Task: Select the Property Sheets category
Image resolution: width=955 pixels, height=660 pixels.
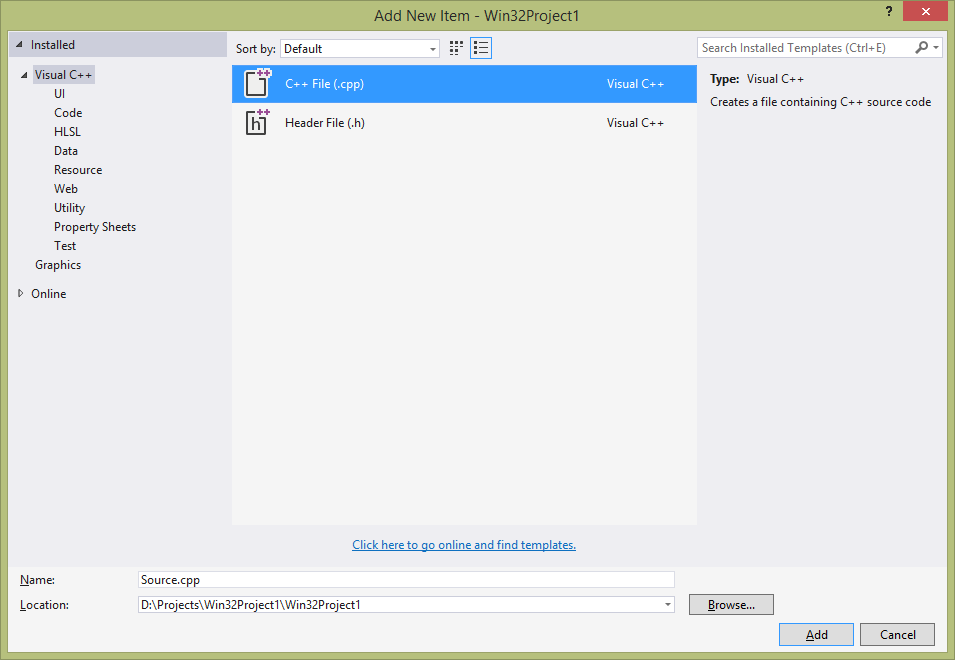Action: [x=95, y=227]
